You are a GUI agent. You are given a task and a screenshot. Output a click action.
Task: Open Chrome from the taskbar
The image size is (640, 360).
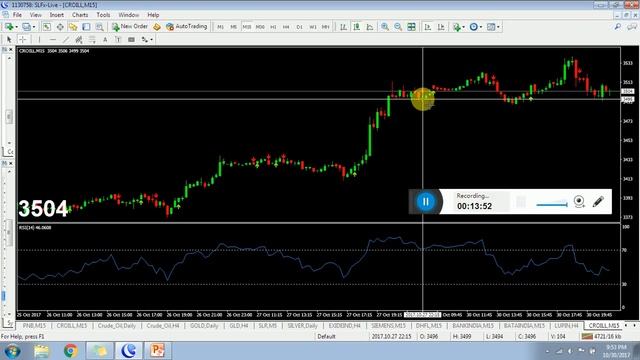(70, 351)
